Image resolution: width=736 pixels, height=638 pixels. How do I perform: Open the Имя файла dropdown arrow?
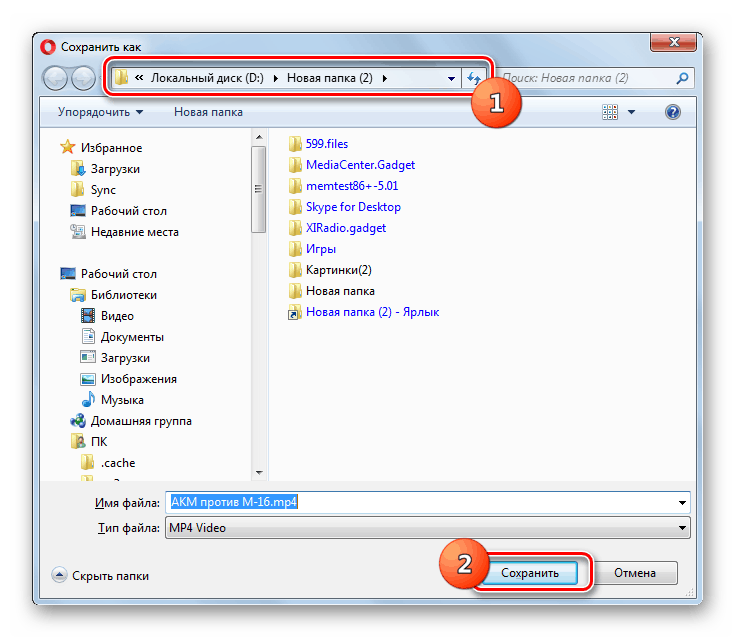point(682,502)
